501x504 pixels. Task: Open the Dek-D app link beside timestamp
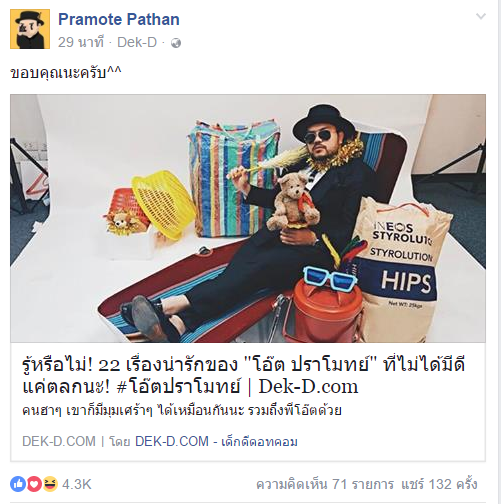coord(137,43)
